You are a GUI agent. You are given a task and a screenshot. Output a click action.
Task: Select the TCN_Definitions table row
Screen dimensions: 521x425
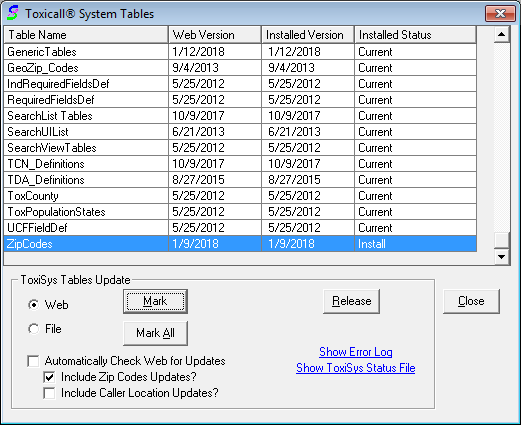pyautogui.click(x=240, y=164)
